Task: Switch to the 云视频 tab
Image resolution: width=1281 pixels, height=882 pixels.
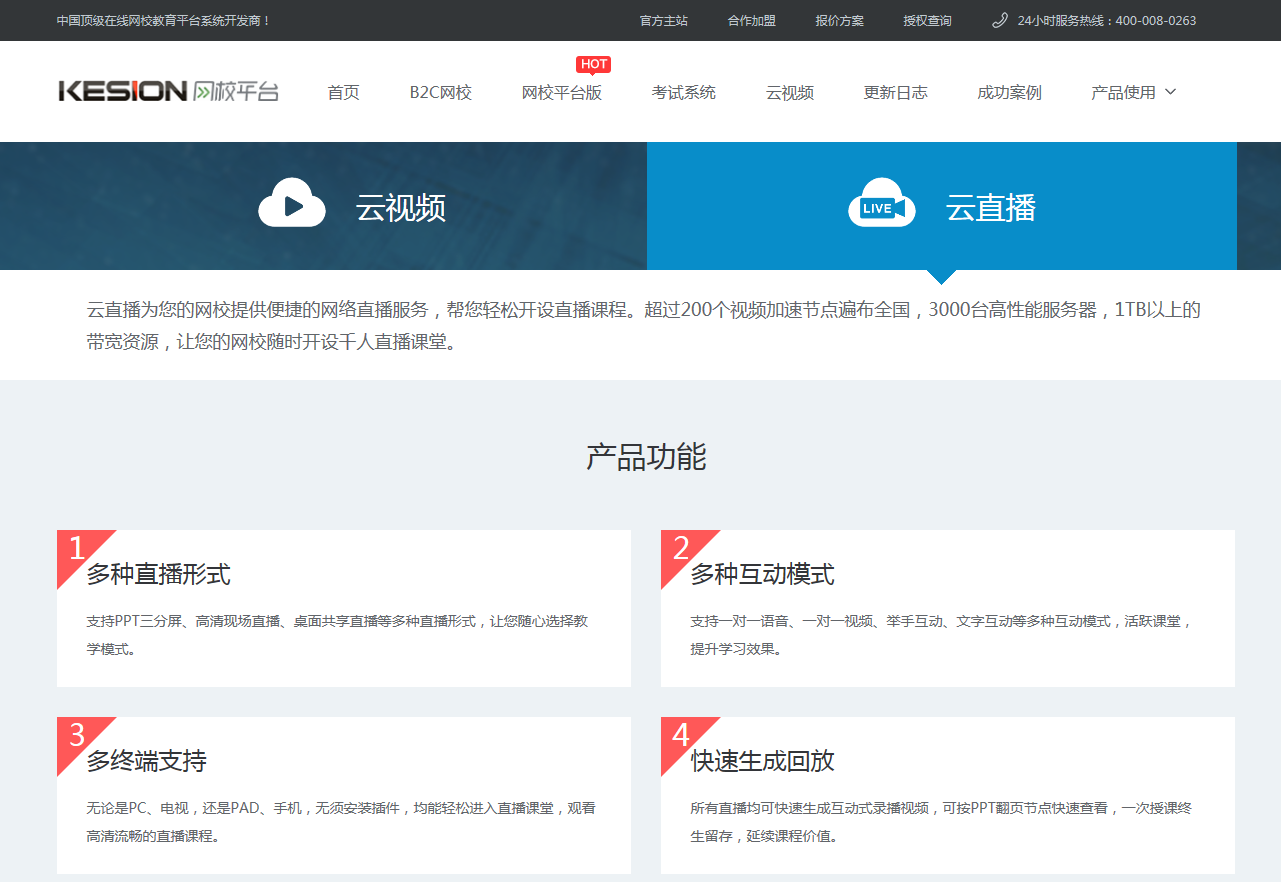Action: tap(400, 205)
